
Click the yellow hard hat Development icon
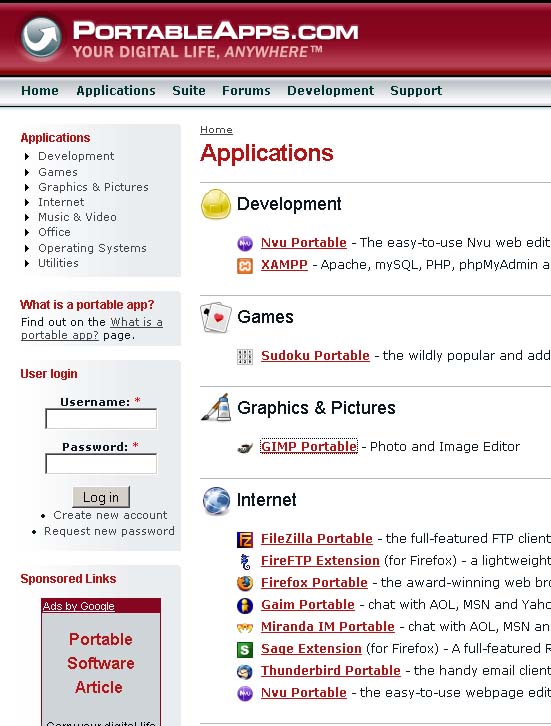216,204
